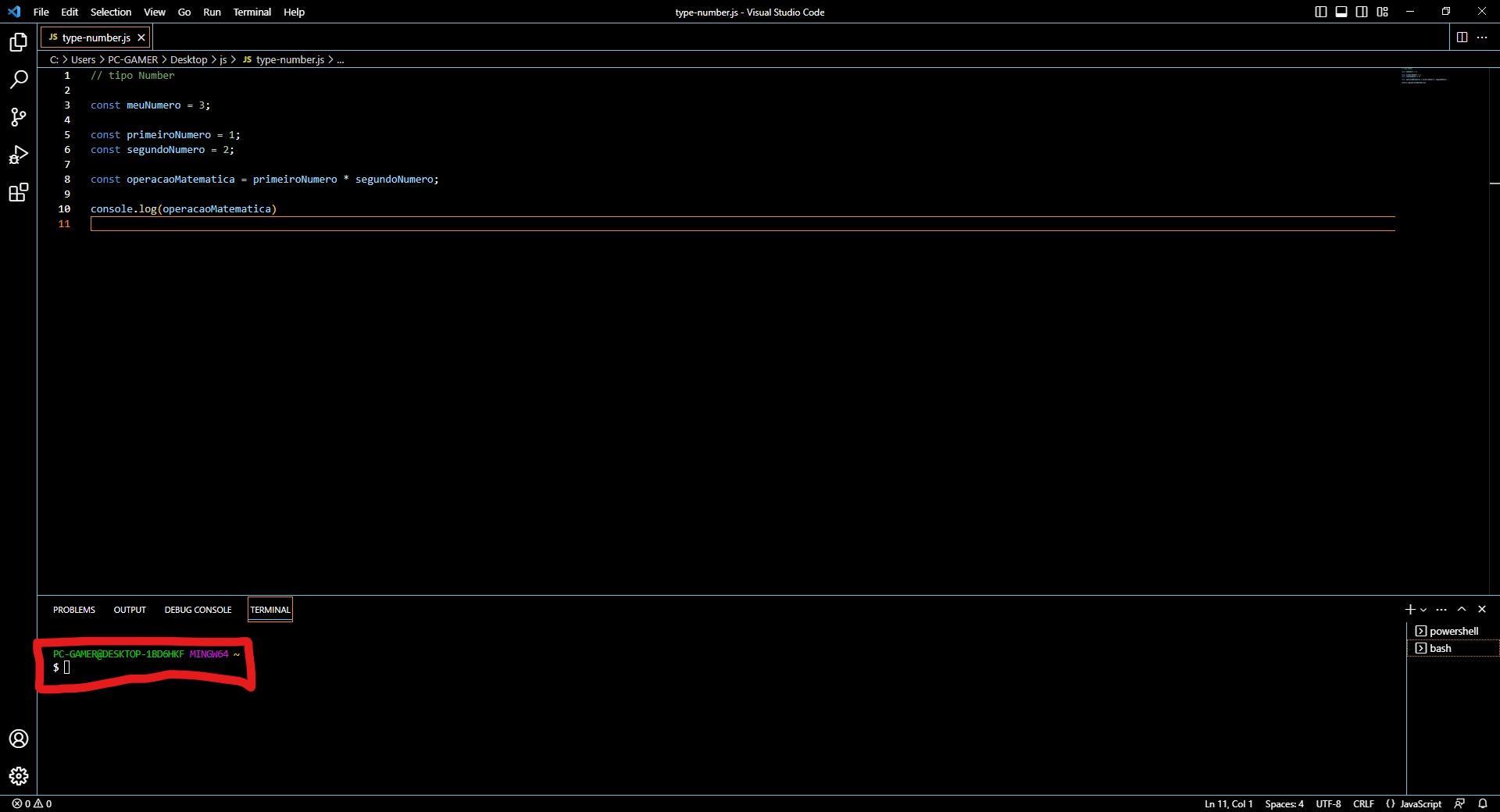Expand the type-number.js breadcrumb file
Viewport: 1500px width, 812px height.
[x=284, y=59]
